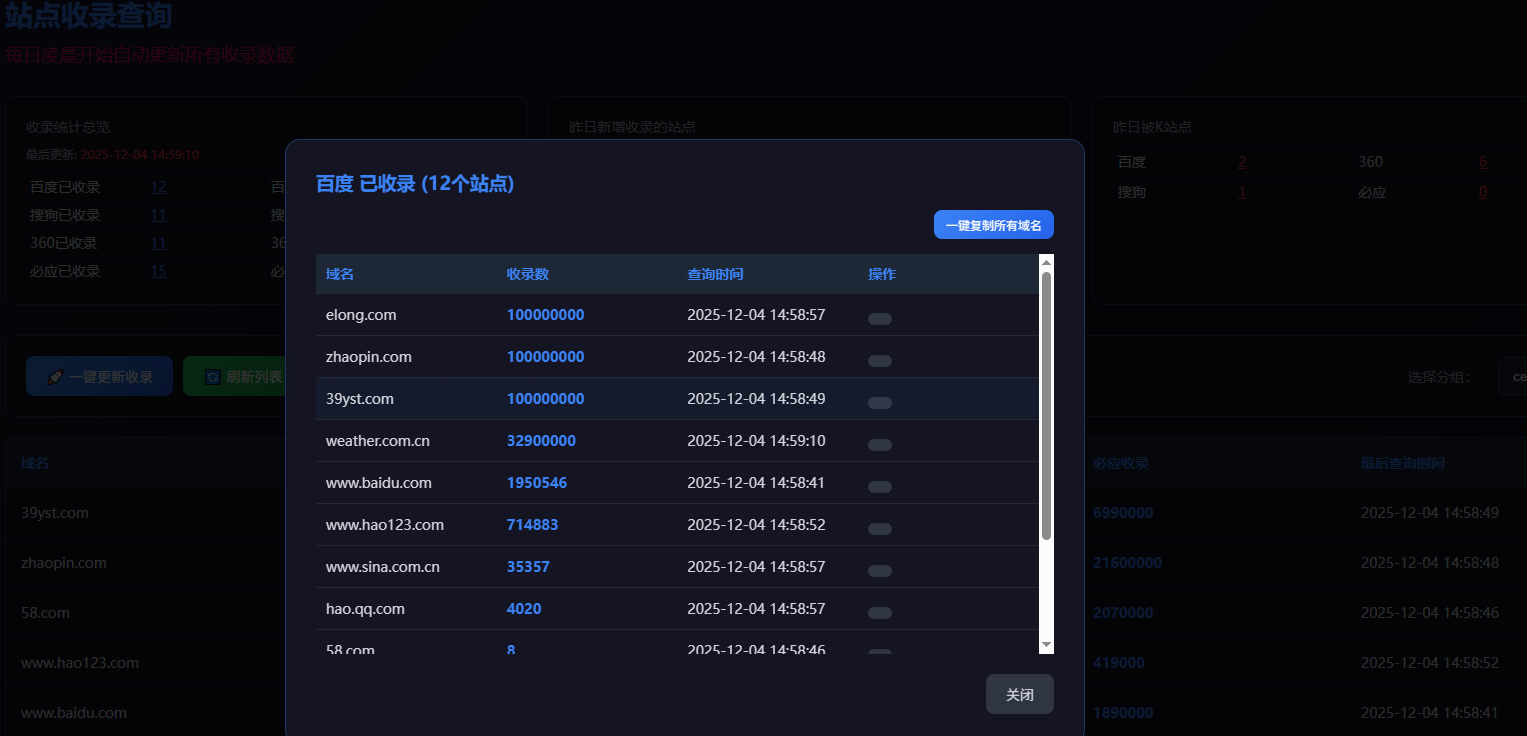Screen dimensions: 1527x736
Task: Click the action pill in the weather.com.cn row
Action: pos(880,445)
